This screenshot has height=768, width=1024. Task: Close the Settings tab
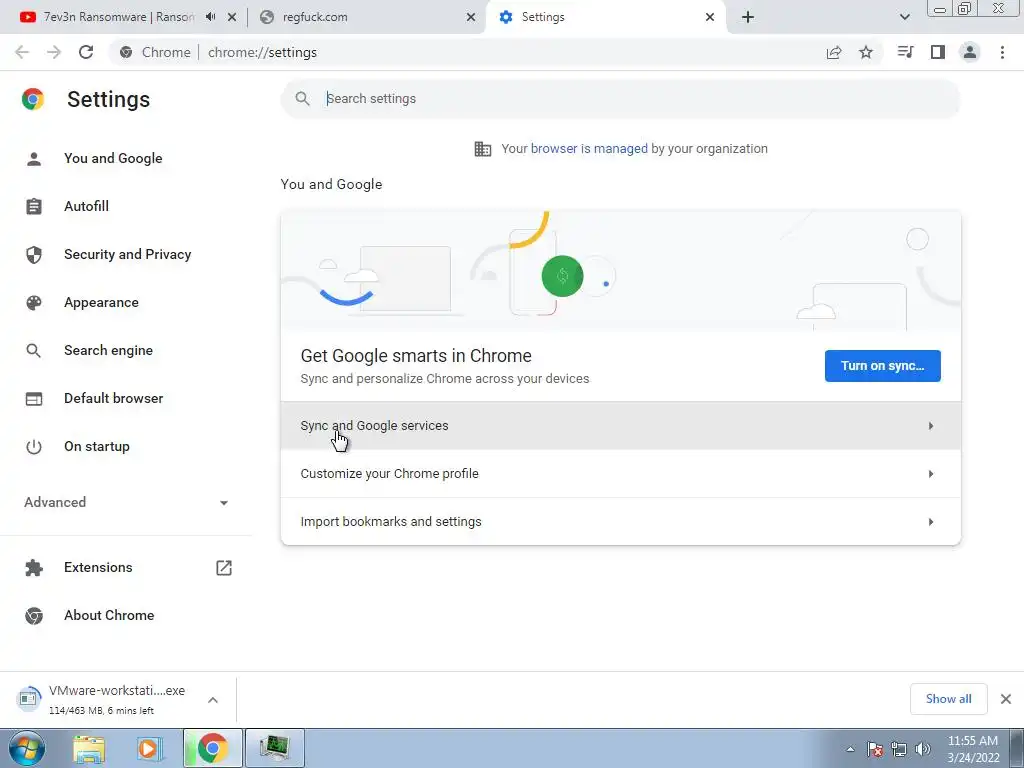click(x=710, y=17)
